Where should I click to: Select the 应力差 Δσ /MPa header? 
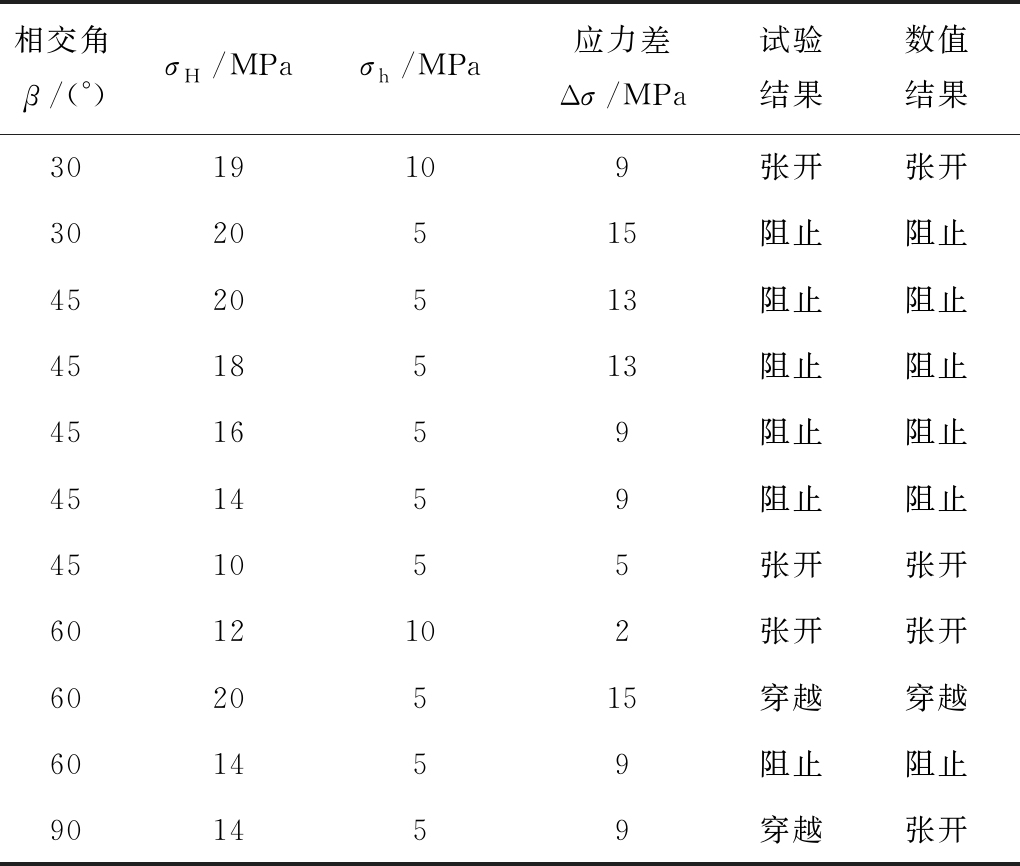point(622,68)
